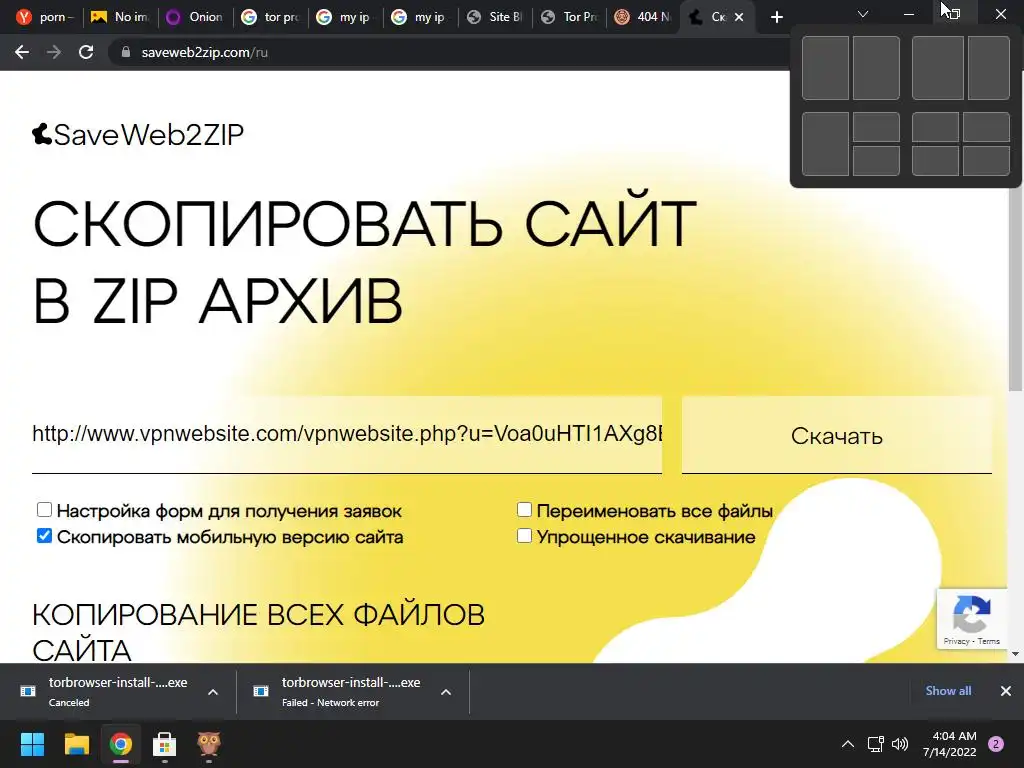Click the lock icon in address bar

[126, 52]
